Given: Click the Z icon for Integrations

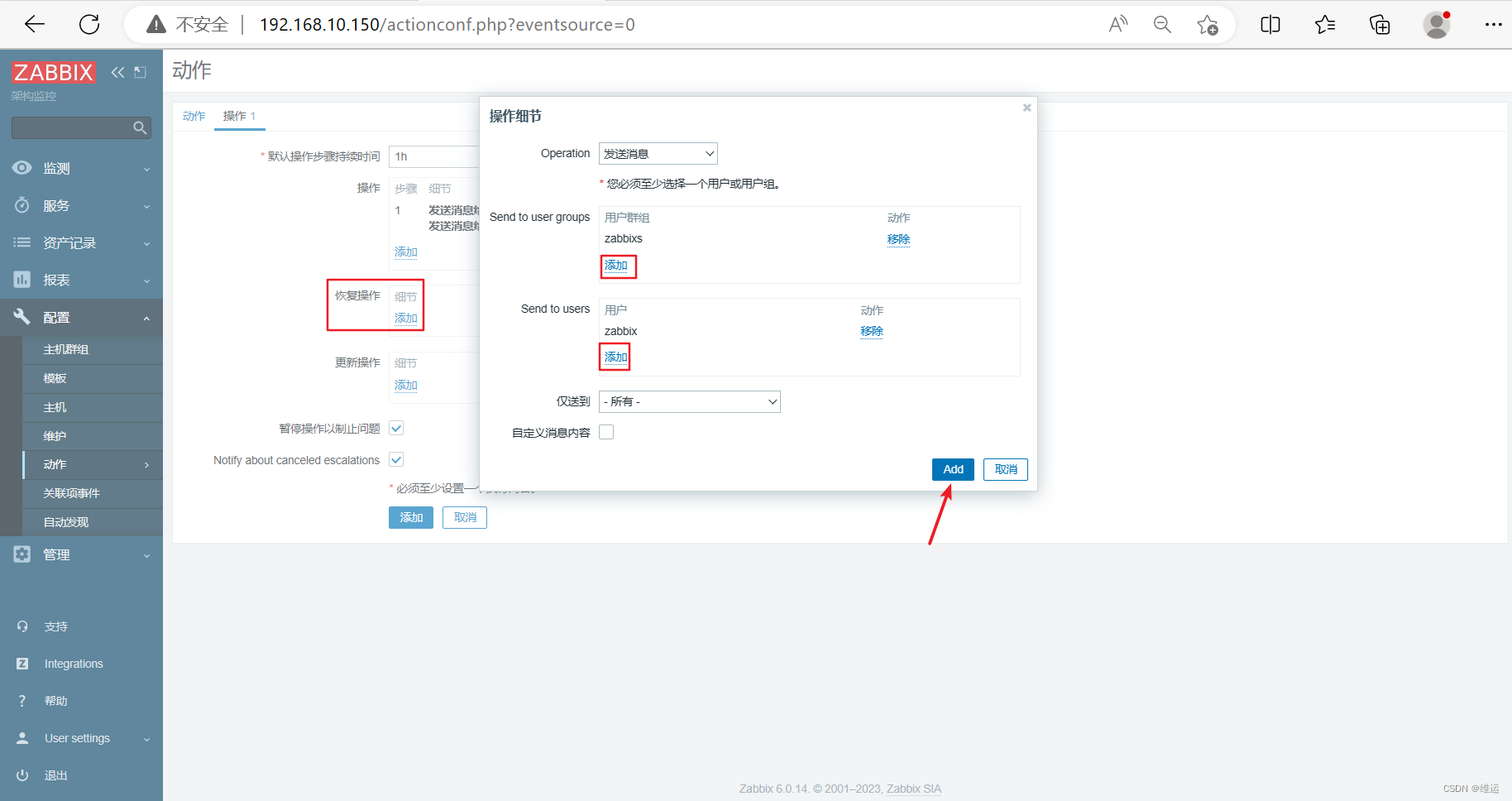Looking at the screenshot, I should click(x=22, y=664).
